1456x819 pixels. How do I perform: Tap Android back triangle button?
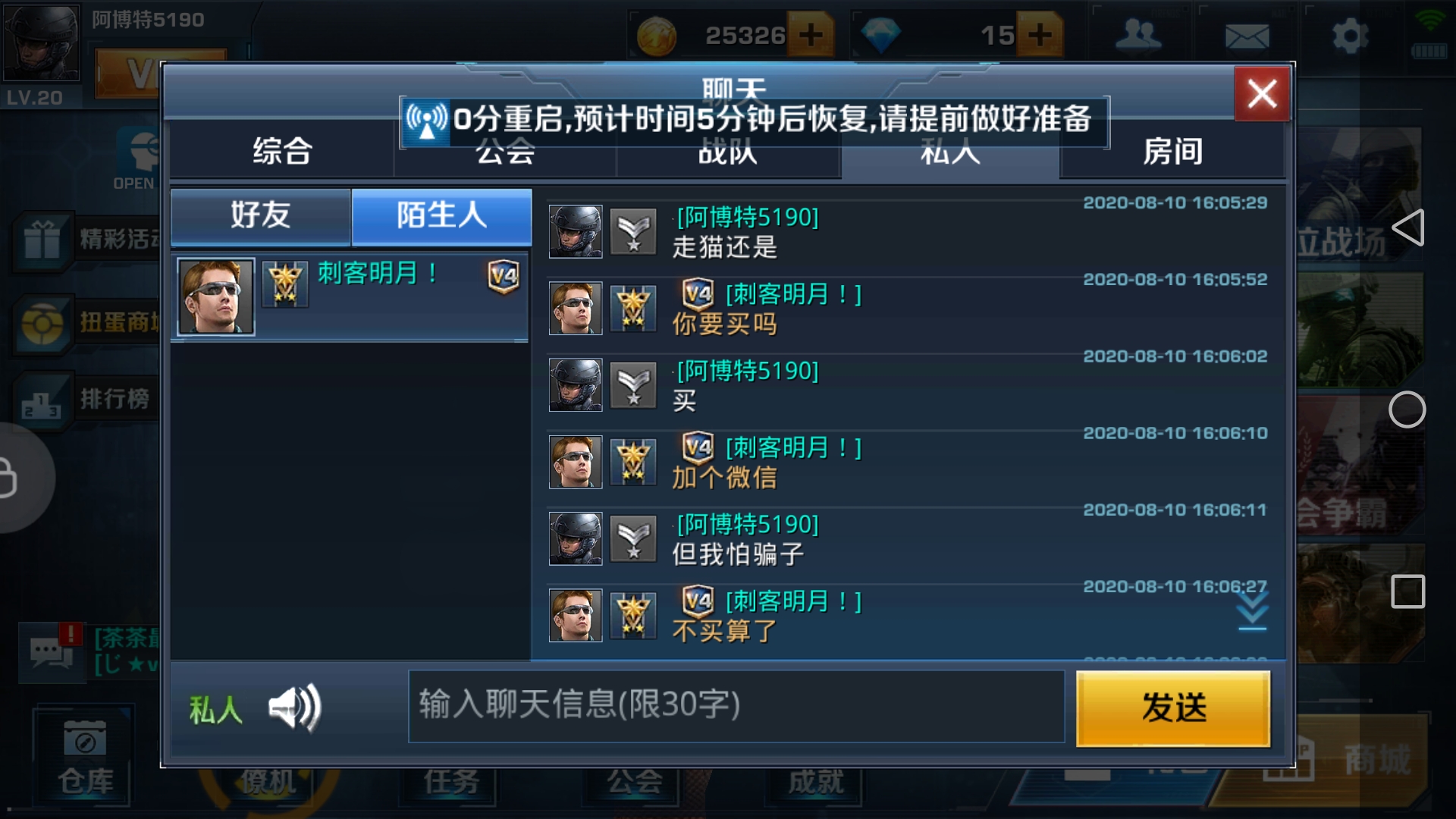click(1408, 227)
